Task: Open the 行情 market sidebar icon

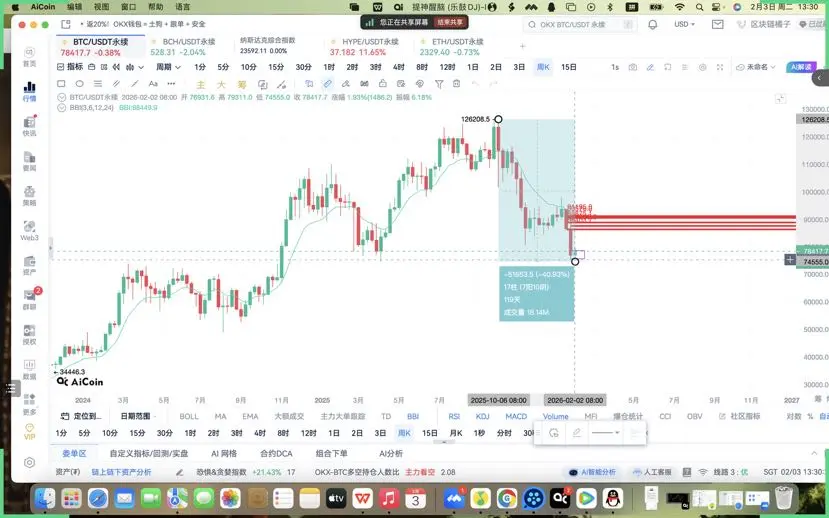Action: (30, 91)
